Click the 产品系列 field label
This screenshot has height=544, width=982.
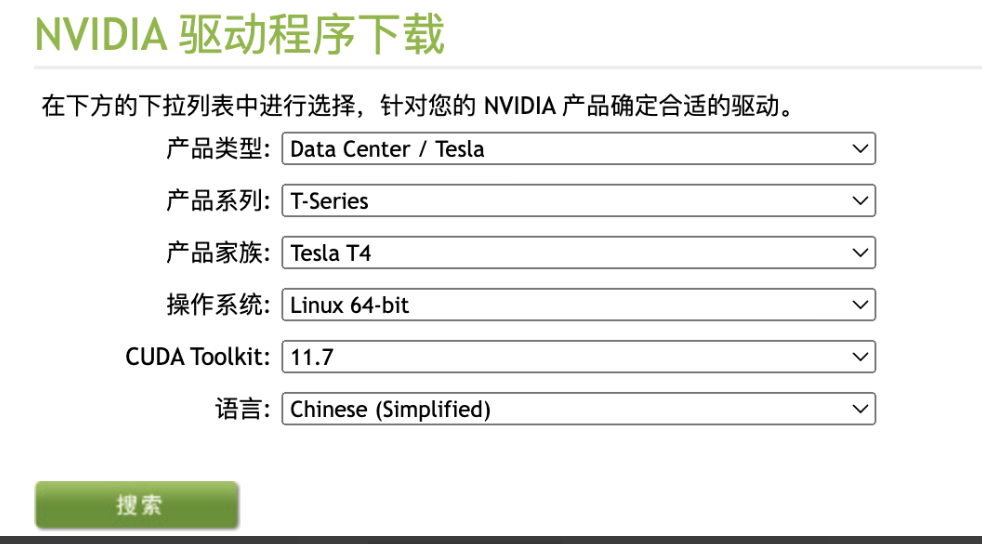(x=217, y=201)
